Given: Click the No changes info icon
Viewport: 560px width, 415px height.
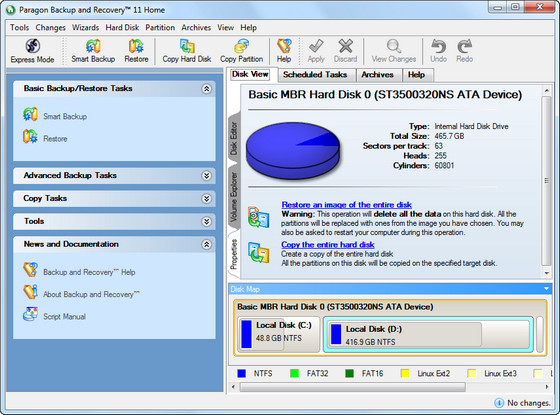Looking at the screenshot, I should pos(499,403).
